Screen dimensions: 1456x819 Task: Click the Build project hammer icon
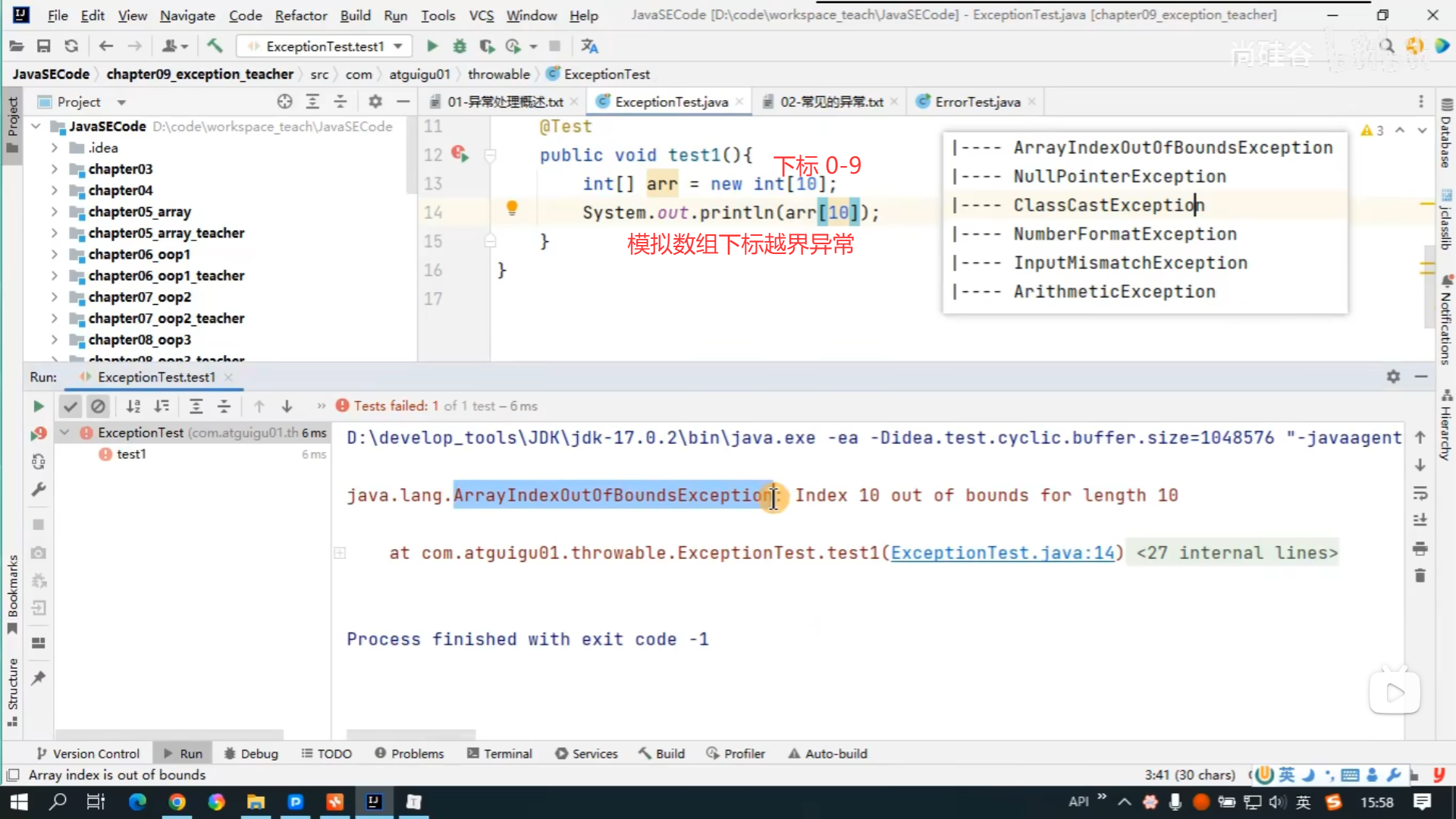[215, 46]
